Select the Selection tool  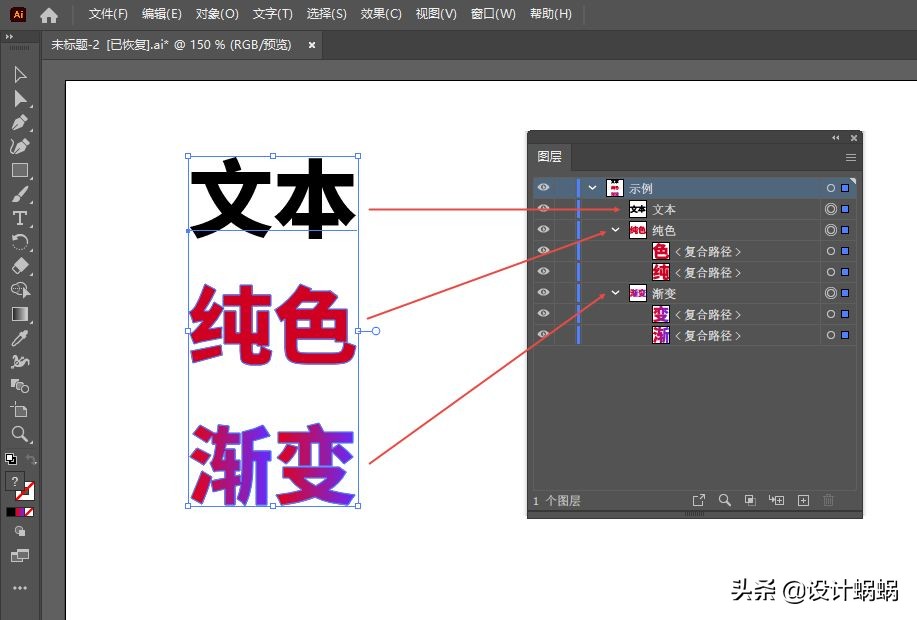click(20, 75)
